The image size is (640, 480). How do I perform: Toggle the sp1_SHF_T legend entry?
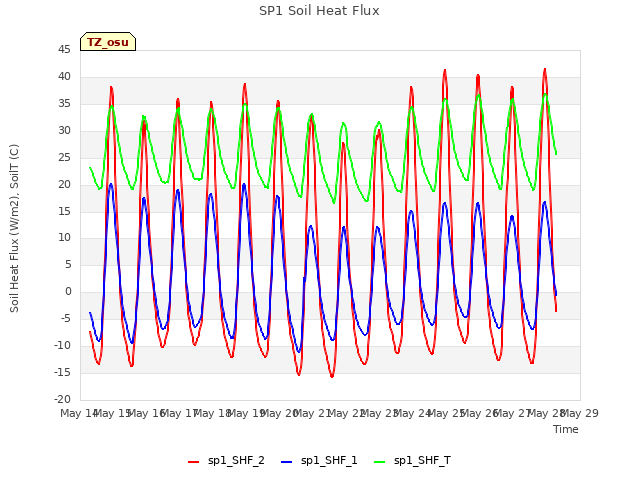pos(412,460)
